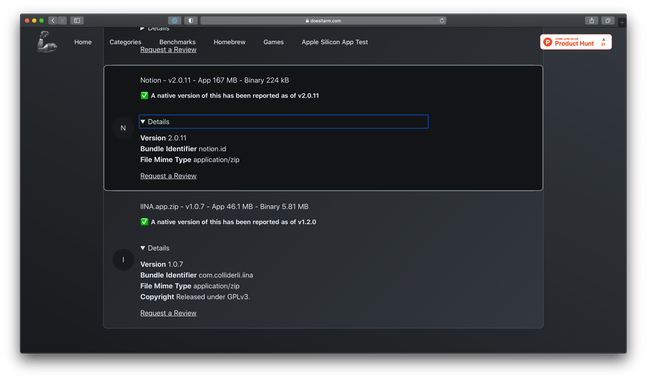Collapse the IINA Details disclosure
This screenshot has width=647, height=380.
pyautogui.click(x=155, y=248)
